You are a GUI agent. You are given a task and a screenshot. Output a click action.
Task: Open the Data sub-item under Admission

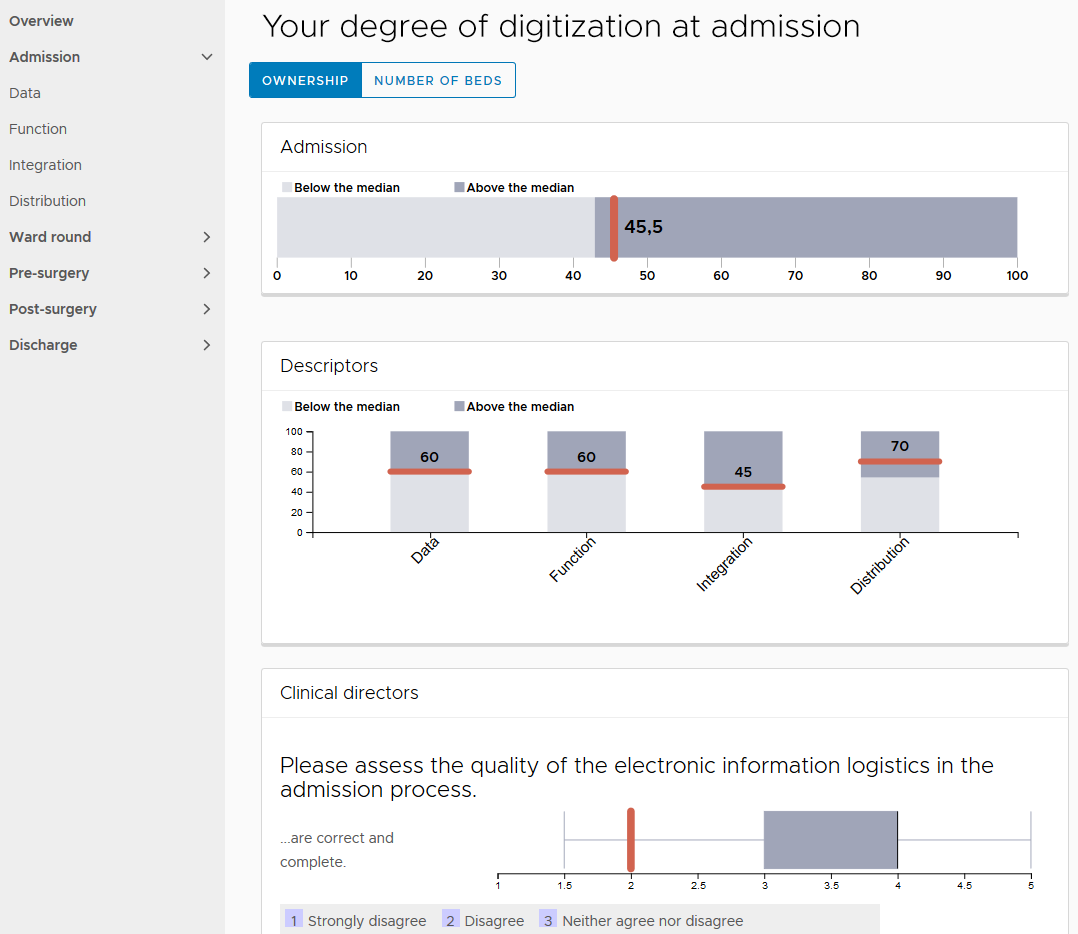pyautogui.click(x=25, y=93)
